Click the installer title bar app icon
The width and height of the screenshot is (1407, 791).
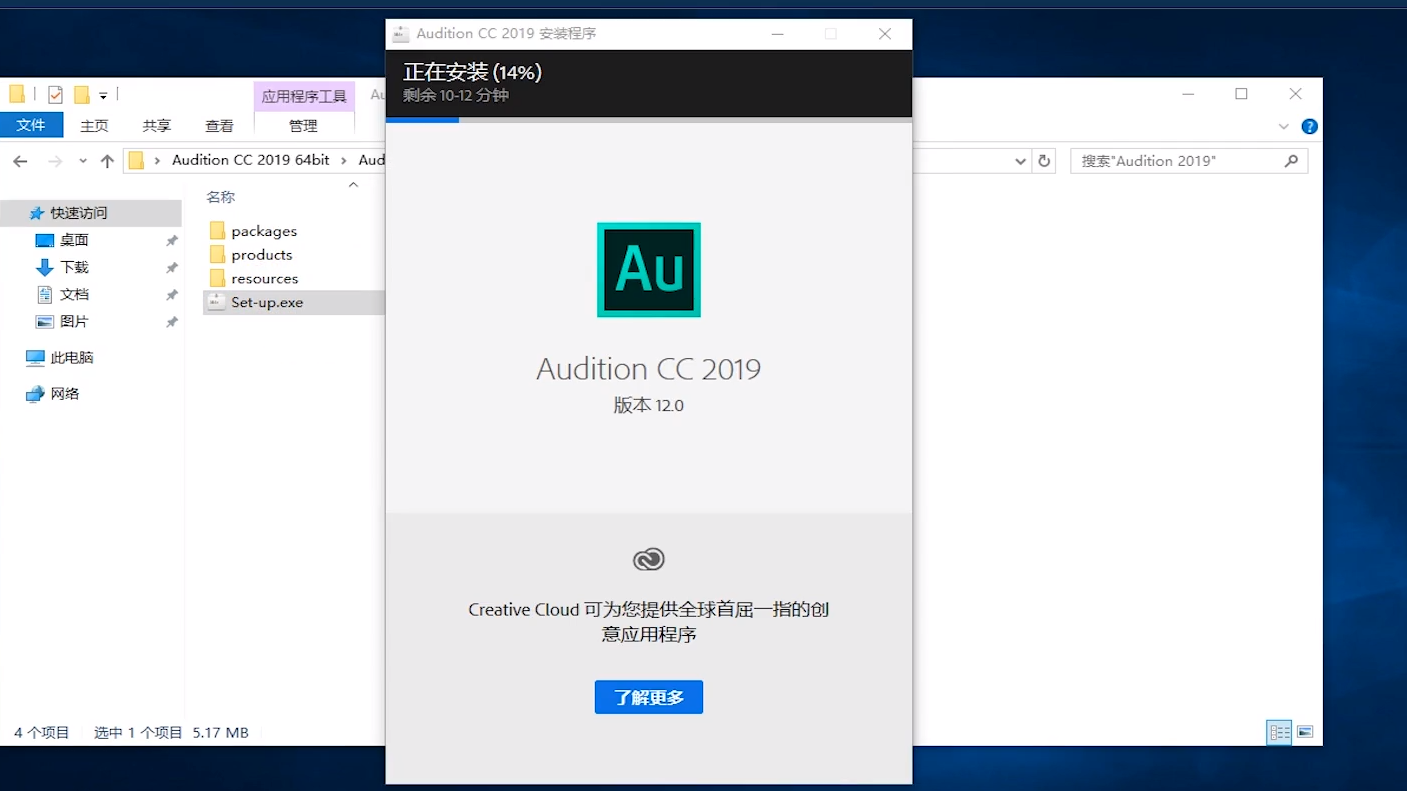click(x=401, y=33)
